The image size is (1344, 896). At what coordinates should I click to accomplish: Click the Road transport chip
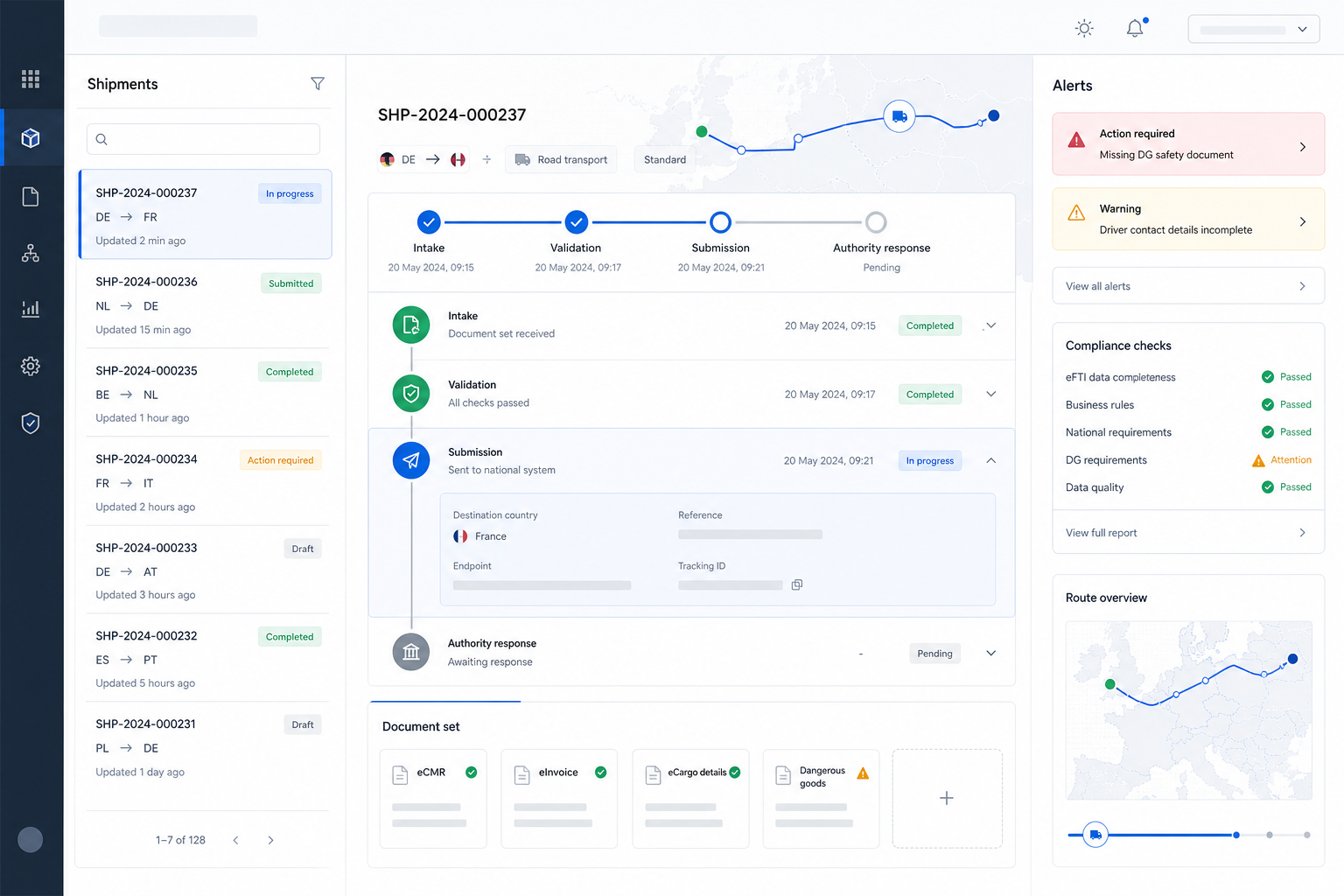561,159
